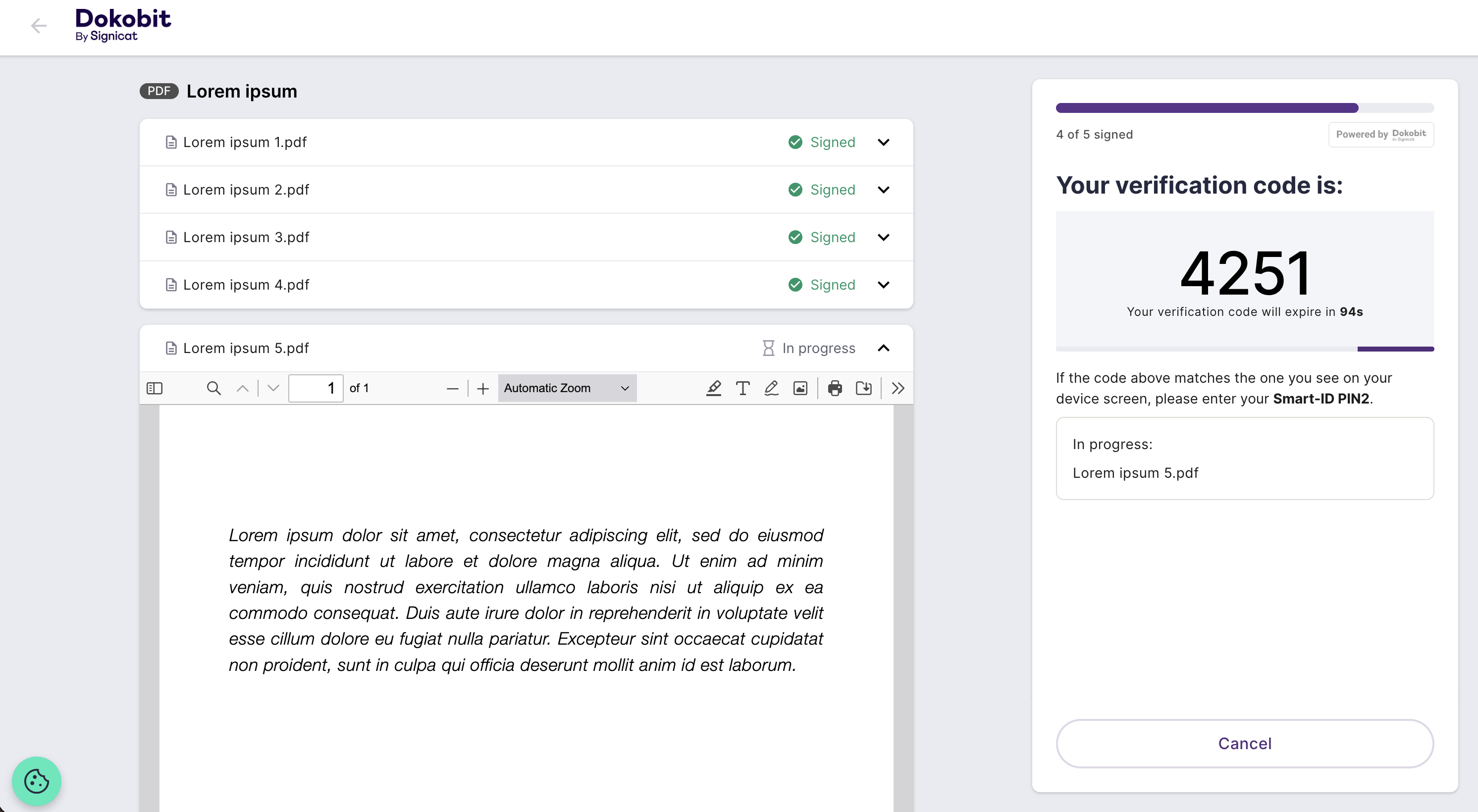Click the Cancel button
1478x812 pixels.
[x=1245, y=744]
